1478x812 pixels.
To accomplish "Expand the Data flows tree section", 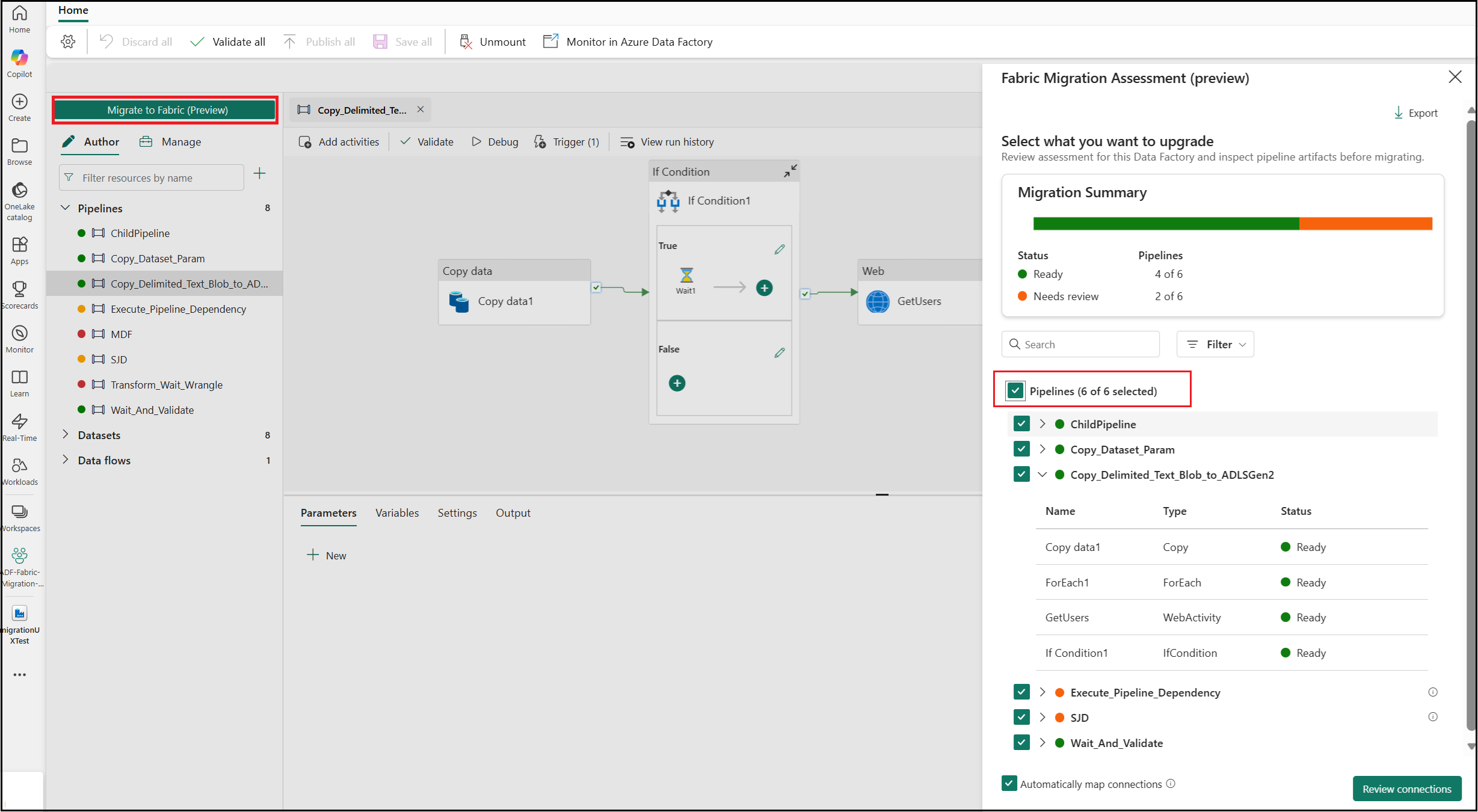I will pos(66,460).
